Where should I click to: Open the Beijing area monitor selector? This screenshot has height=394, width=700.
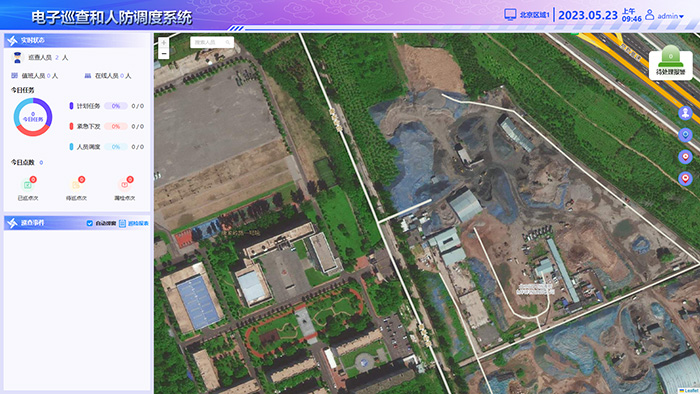coord(527,15)
